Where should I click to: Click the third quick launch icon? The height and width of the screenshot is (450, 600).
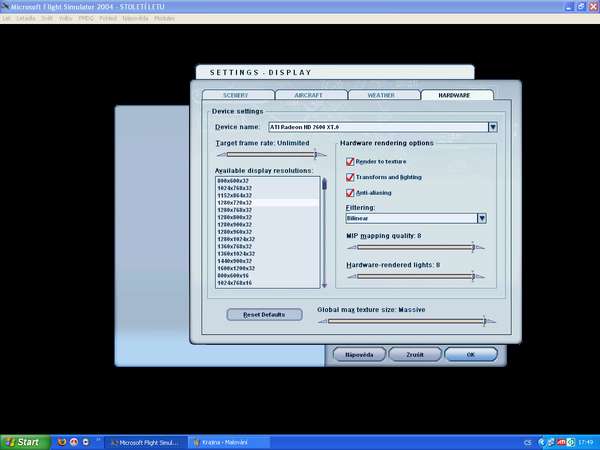86,442
